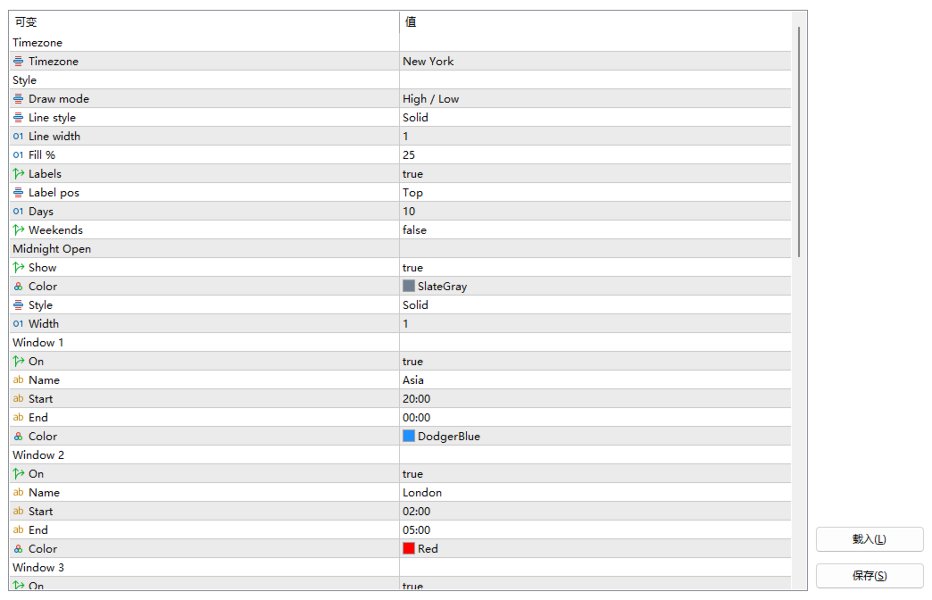
Task: Pick the DodgerBlue color swatch
Action: coord(409,436)
